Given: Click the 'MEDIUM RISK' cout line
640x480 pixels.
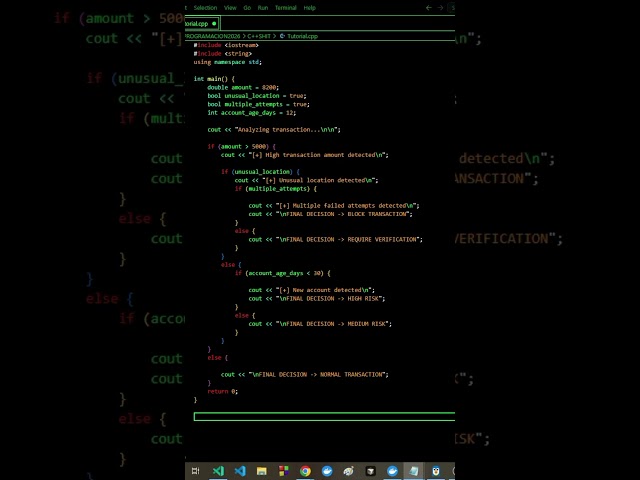Looking at the screenshot, I should 320,324.
